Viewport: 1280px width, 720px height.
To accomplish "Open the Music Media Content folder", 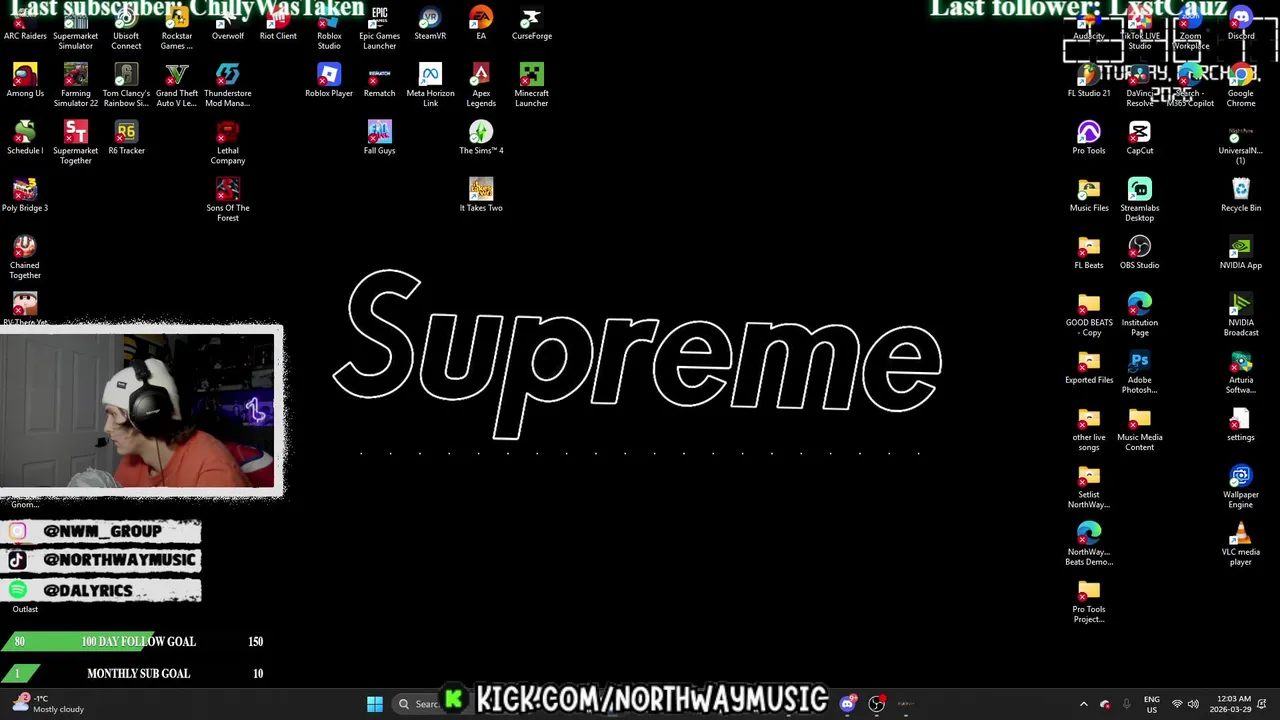I will click(x=1140, y=429).
